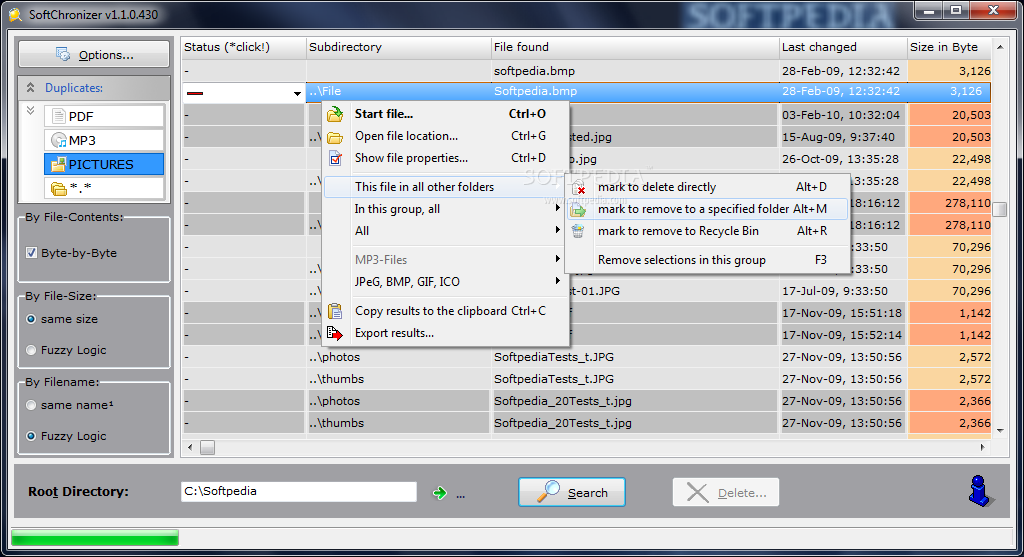Click the green progress bar
The image size is (1024, 557).
point(95,538)
